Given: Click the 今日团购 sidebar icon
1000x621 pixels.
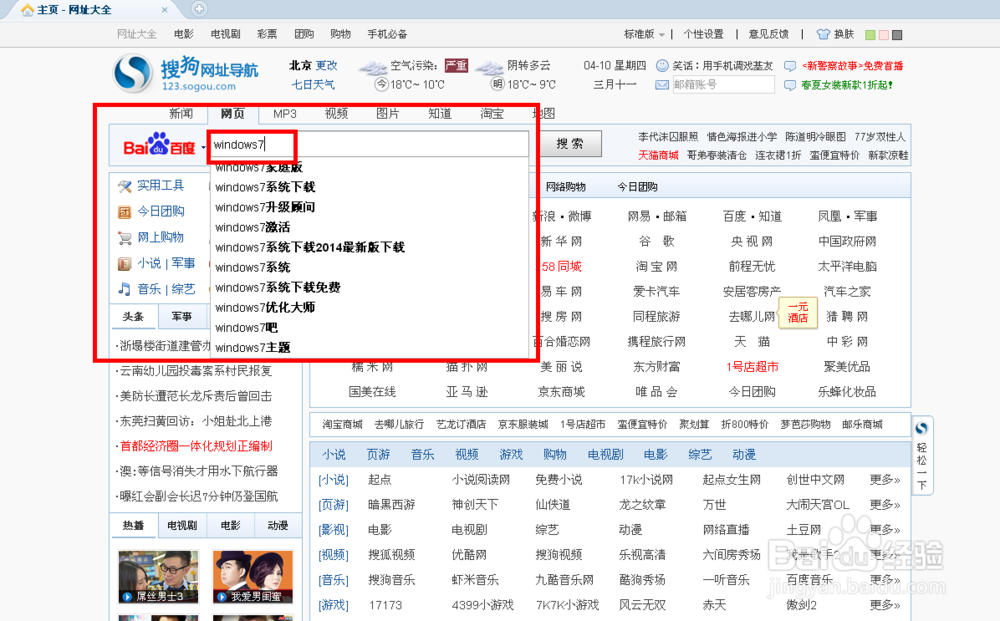Looking at the screenshot, I should [x=125, y=212].
